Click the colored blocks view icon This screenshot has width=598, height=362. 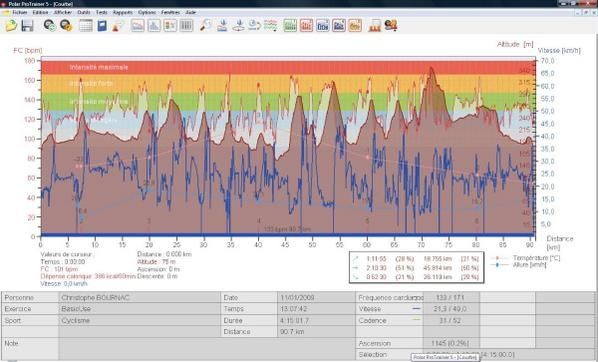[170, 26]
